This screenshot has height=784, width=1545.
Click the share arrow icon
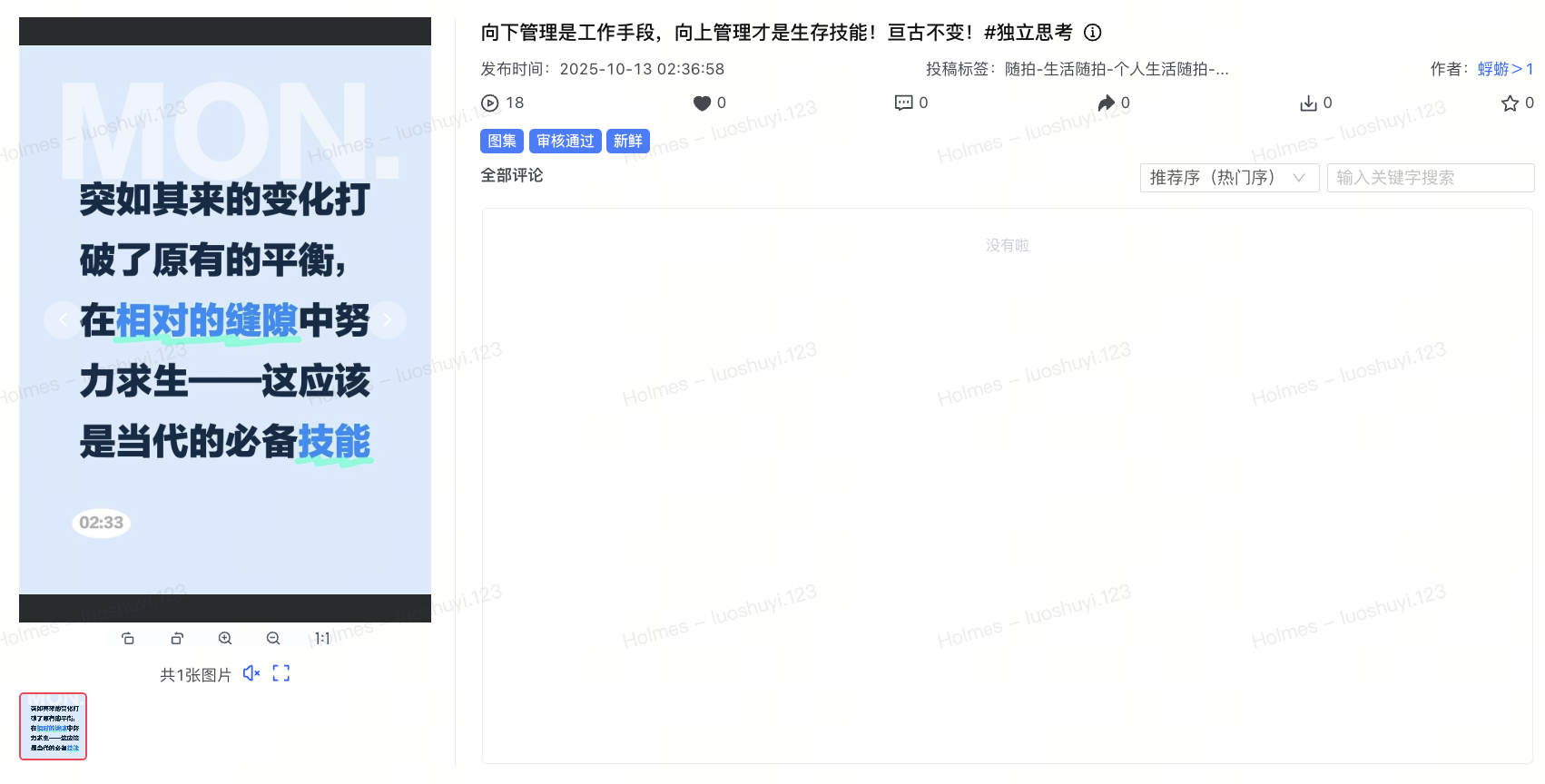tap(1106, 103)
